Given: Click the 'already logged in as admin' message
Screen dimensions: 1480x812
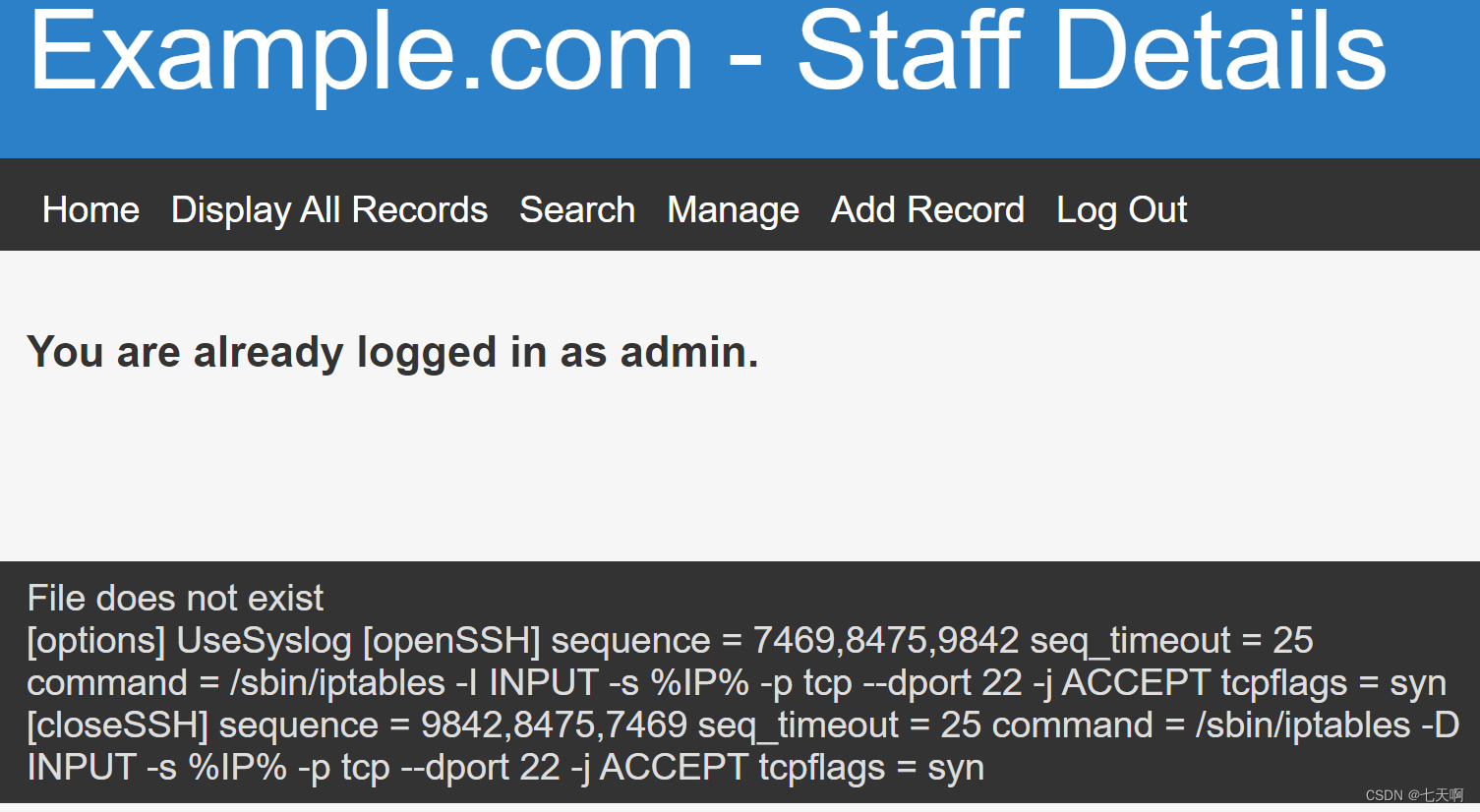Looking at the screenshot, I should (392, 352).
